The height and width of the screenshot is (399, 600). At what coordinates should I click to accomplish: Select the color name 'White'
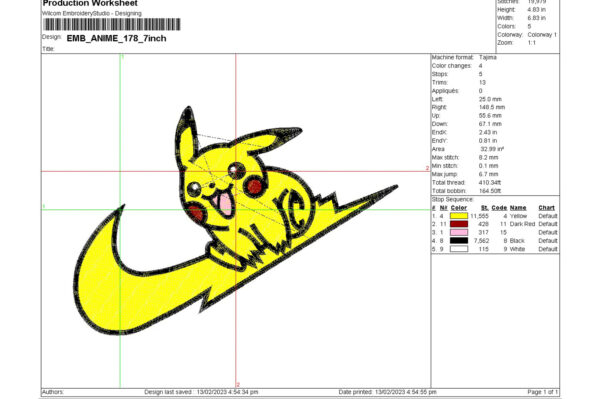tap(517, 249)
